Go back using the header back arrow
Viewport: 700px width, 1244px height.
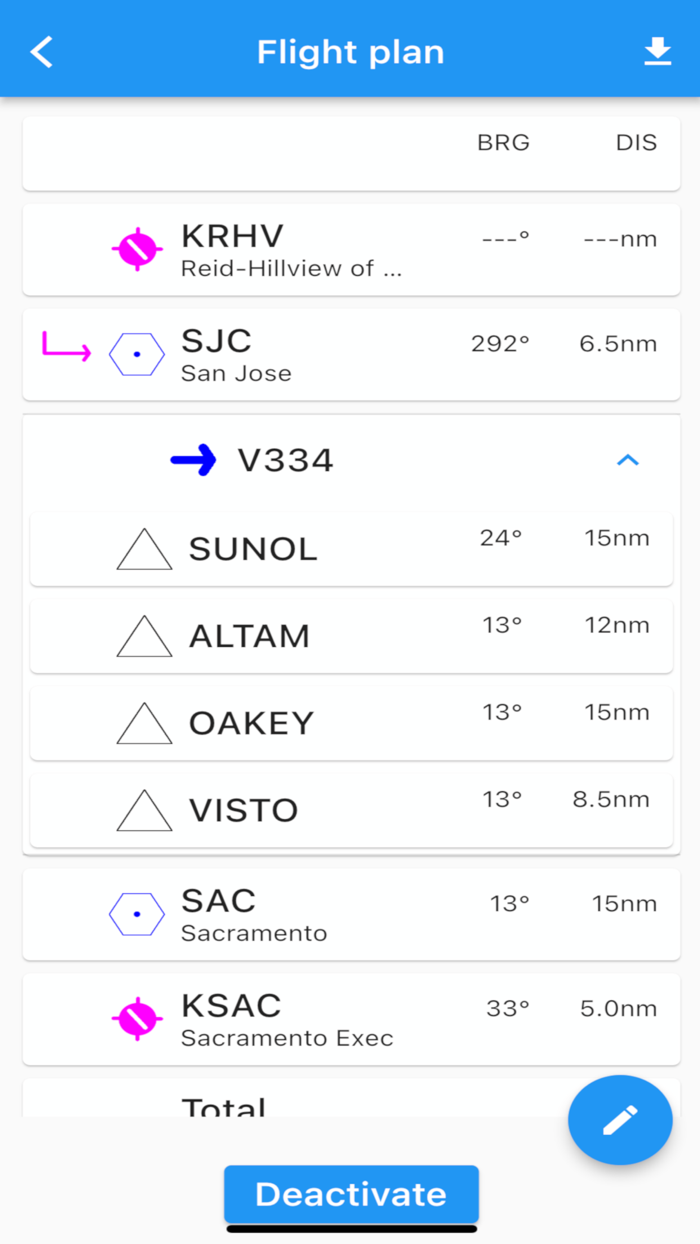coord(41,50)
